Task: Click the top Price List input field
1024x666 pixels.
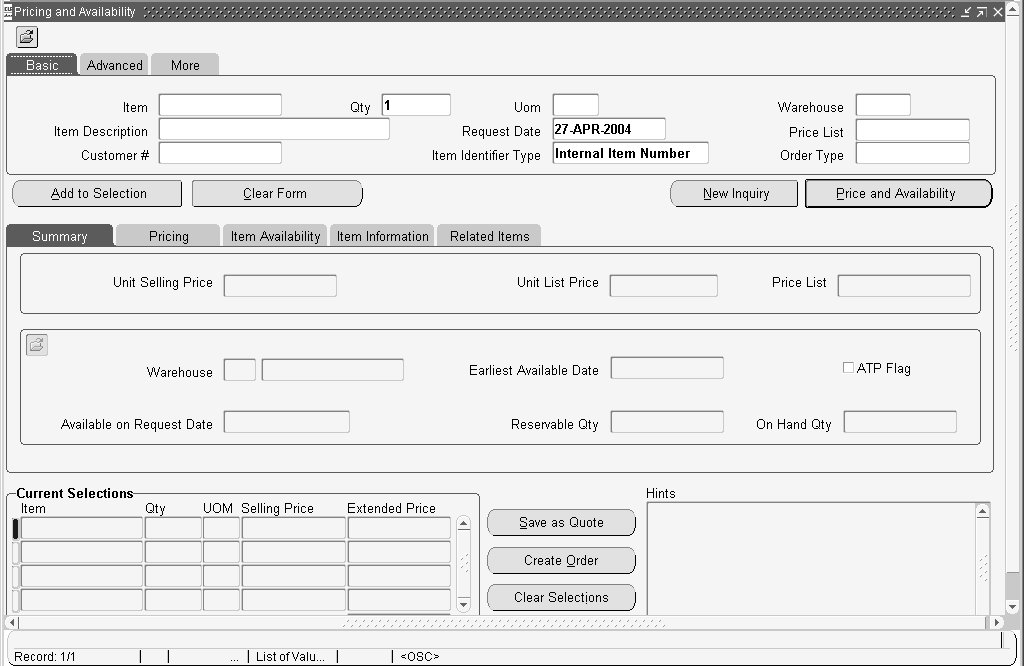Action: (912, 129)
